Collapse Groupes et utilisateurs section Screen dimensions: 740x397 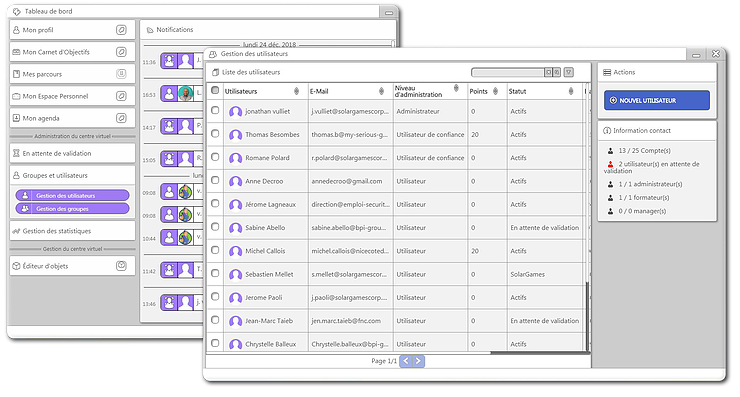(x=72, y=175)
